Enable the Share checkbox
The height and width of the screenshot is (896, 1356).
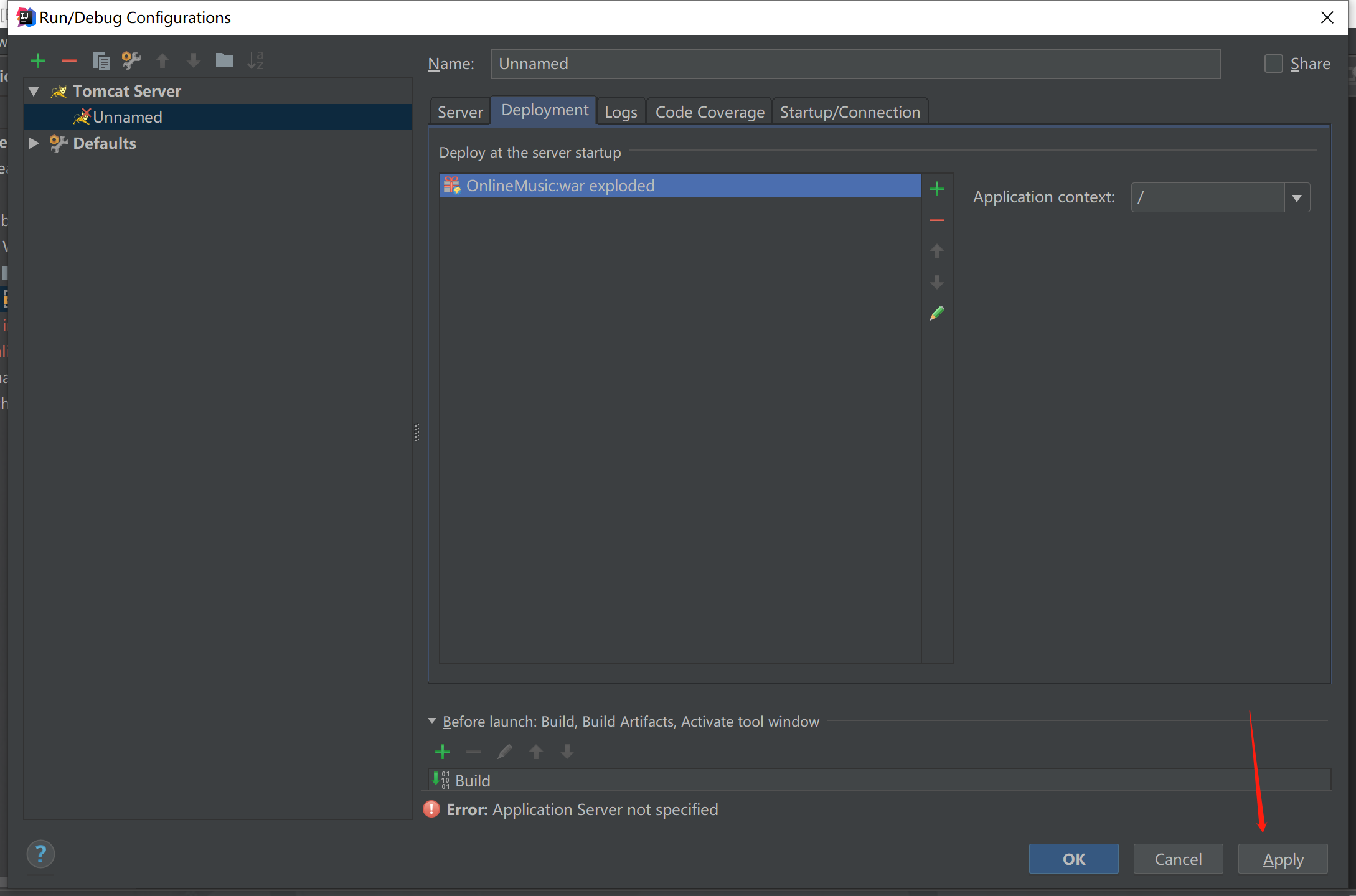(x=1273, y=64)
